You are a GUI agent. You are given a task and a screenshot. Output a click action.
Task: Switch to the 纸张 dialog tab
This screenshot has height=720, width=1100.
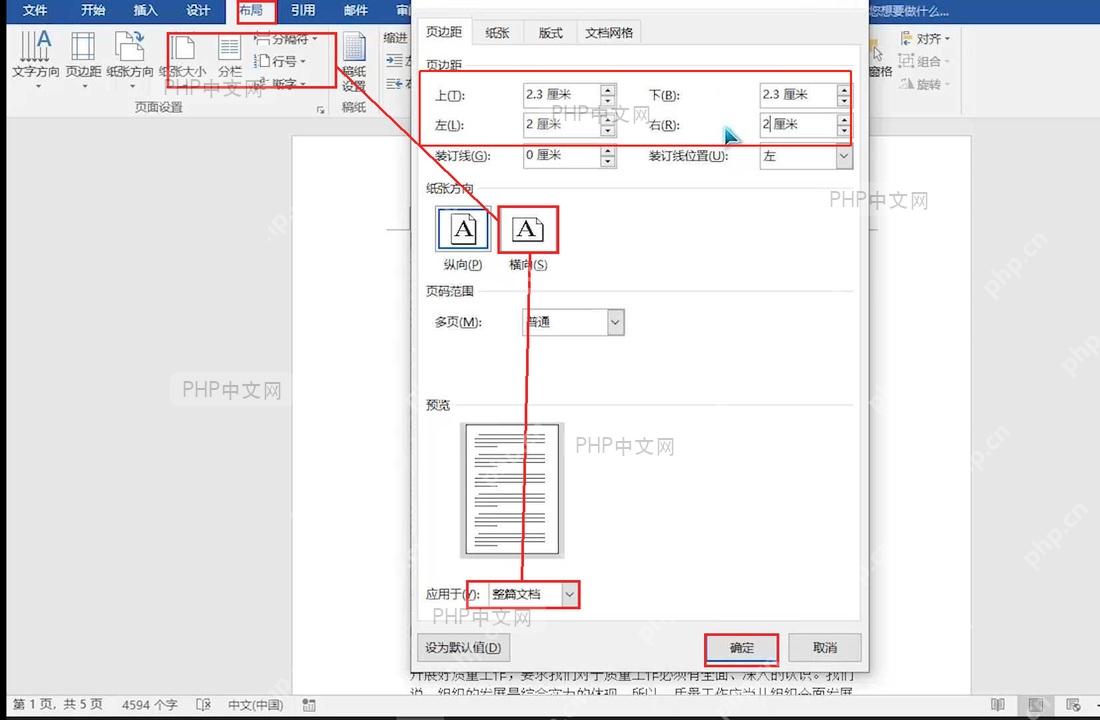pyautogui.click(x=497, y=32)
